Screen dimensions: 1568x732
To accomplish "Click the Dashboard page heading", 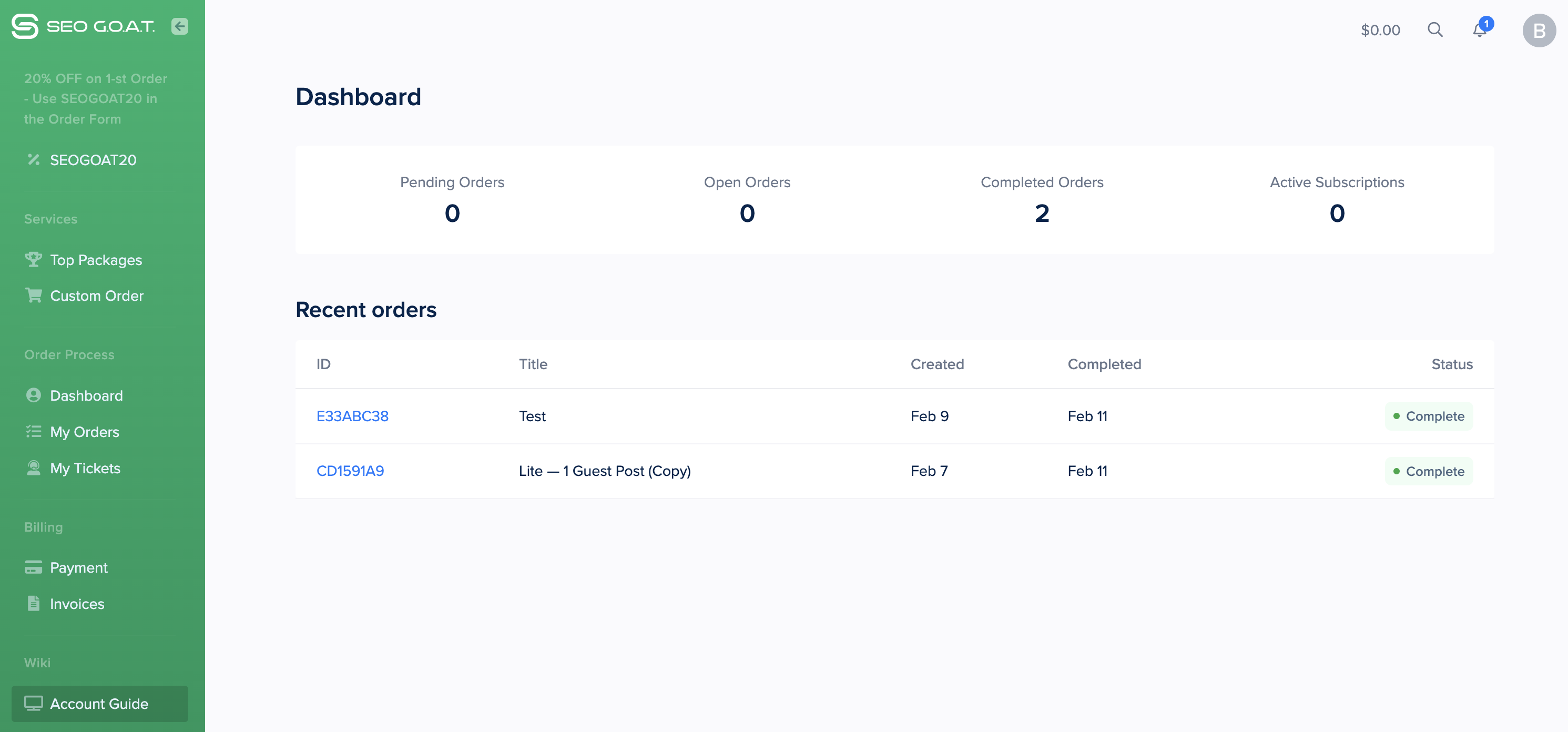I will point(358,97).
